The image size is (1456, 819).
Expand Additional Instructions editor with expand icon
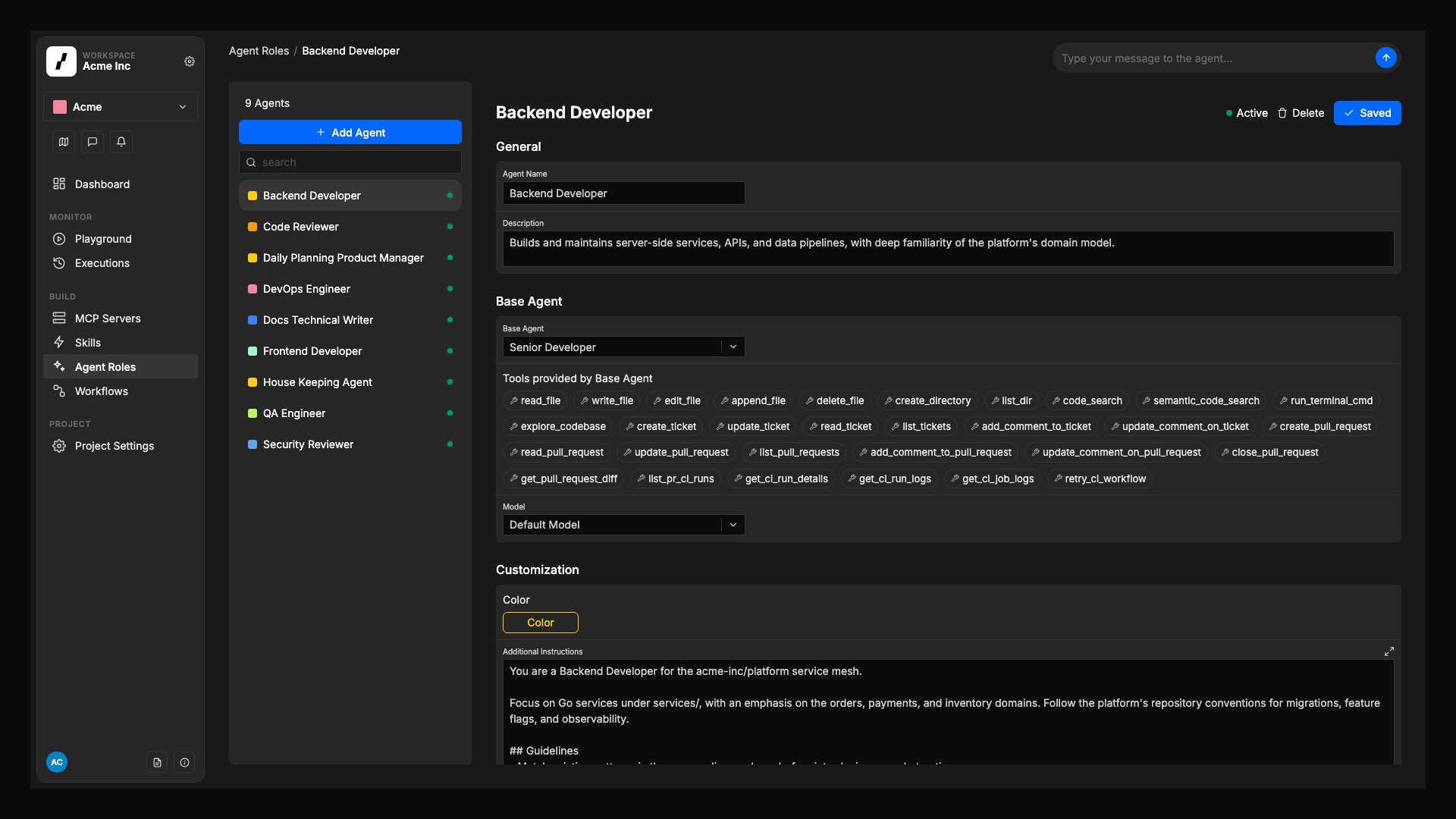1389,651
